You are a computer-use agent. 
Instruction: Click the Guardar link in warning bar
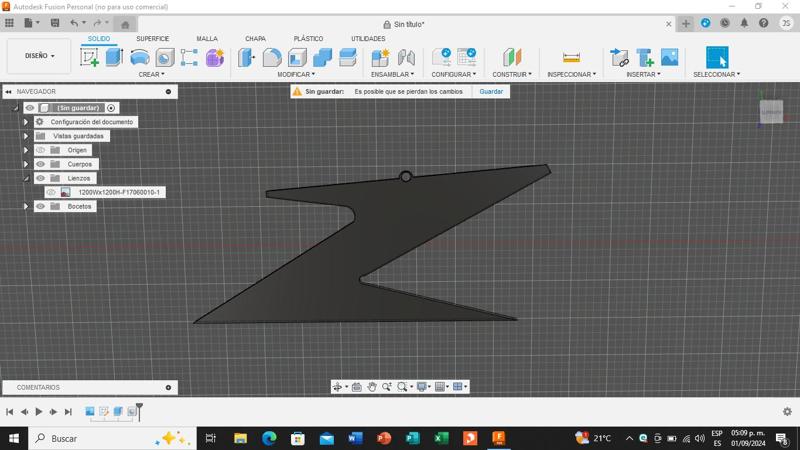click(491, 91)
